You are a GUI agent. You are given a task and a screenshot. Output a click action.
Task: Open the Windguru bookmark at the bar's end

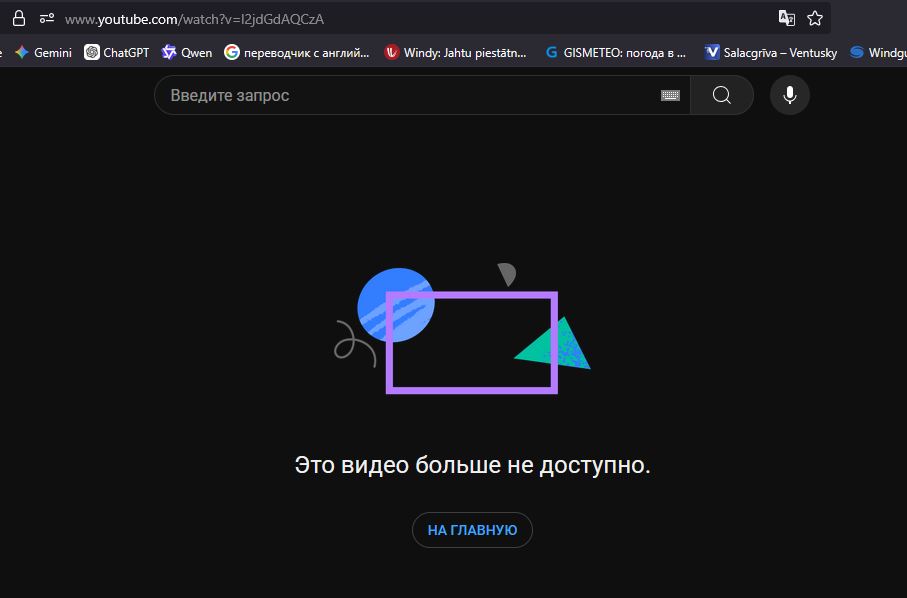pos(878,53)
